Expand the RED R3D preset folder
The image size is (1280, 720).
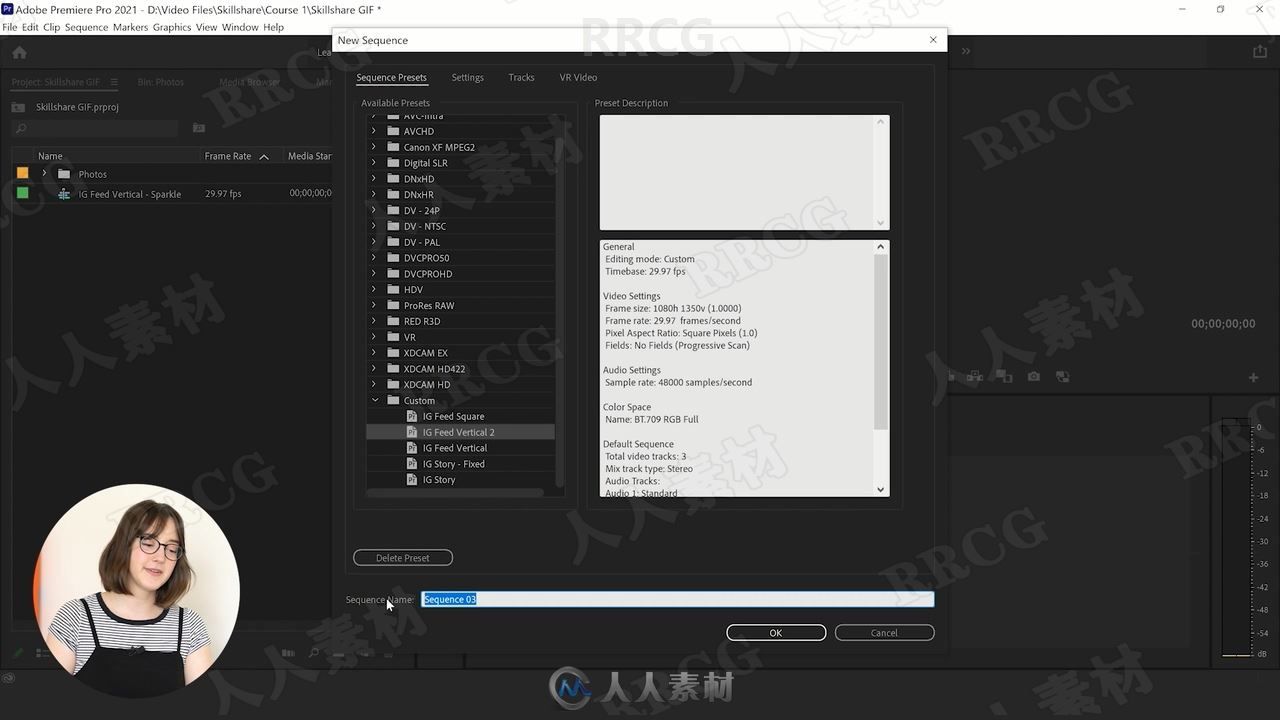coord(374,321)
